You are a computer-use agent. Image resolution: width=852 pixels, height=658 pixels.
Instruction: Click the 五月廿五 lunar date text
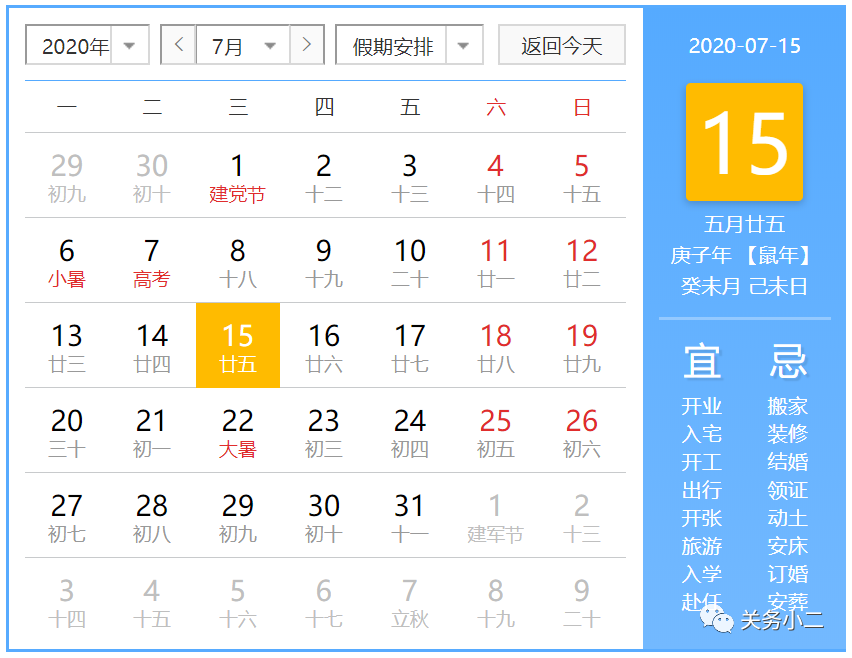click(x=744, y=224)
